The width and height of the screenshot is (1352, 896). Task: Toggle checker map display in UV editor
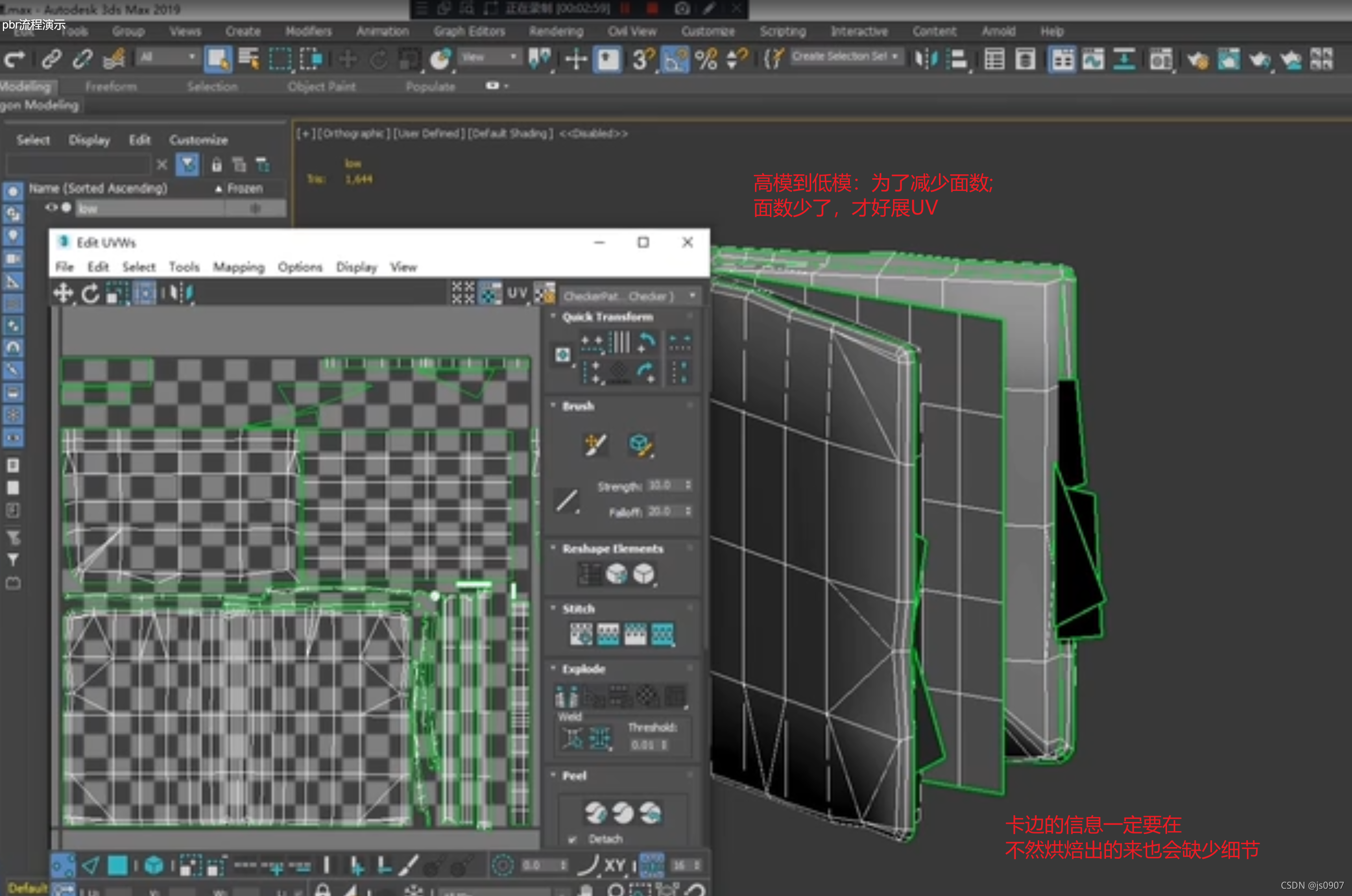coord(544,294)
